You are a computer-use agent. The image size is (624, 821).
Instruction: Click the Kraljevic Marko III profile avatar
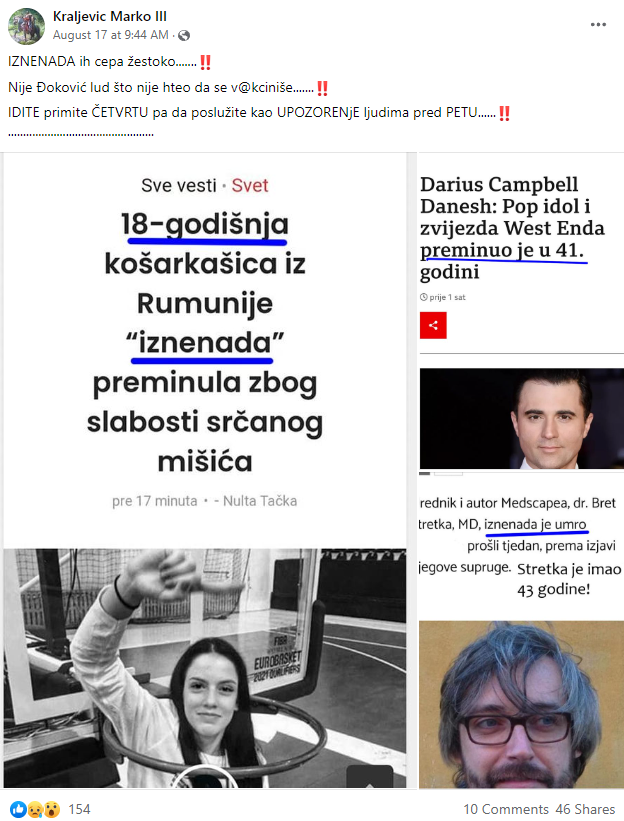26,26
